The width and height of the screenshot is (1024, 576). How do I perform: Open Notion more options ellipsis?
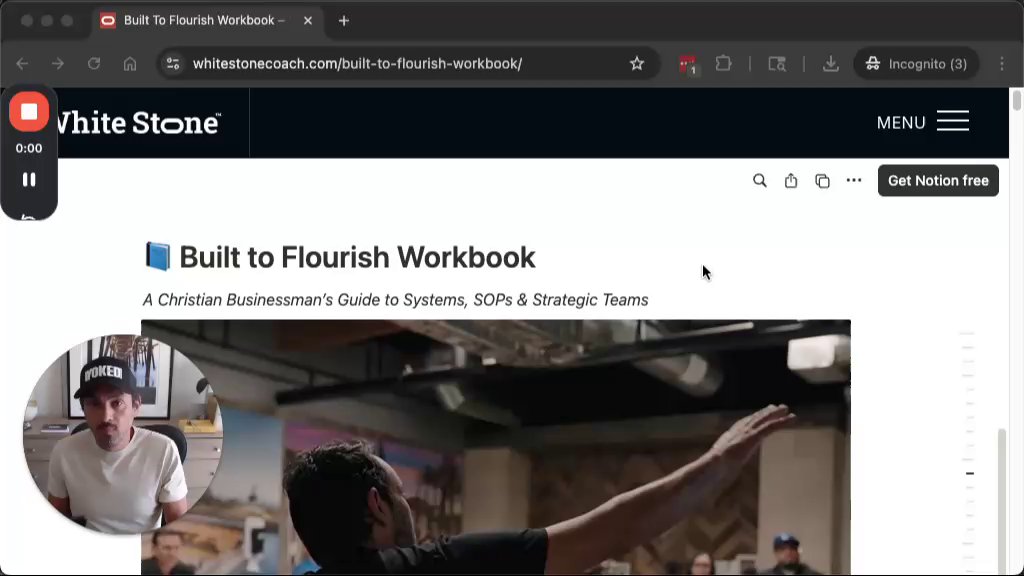[x=854, y=180]
